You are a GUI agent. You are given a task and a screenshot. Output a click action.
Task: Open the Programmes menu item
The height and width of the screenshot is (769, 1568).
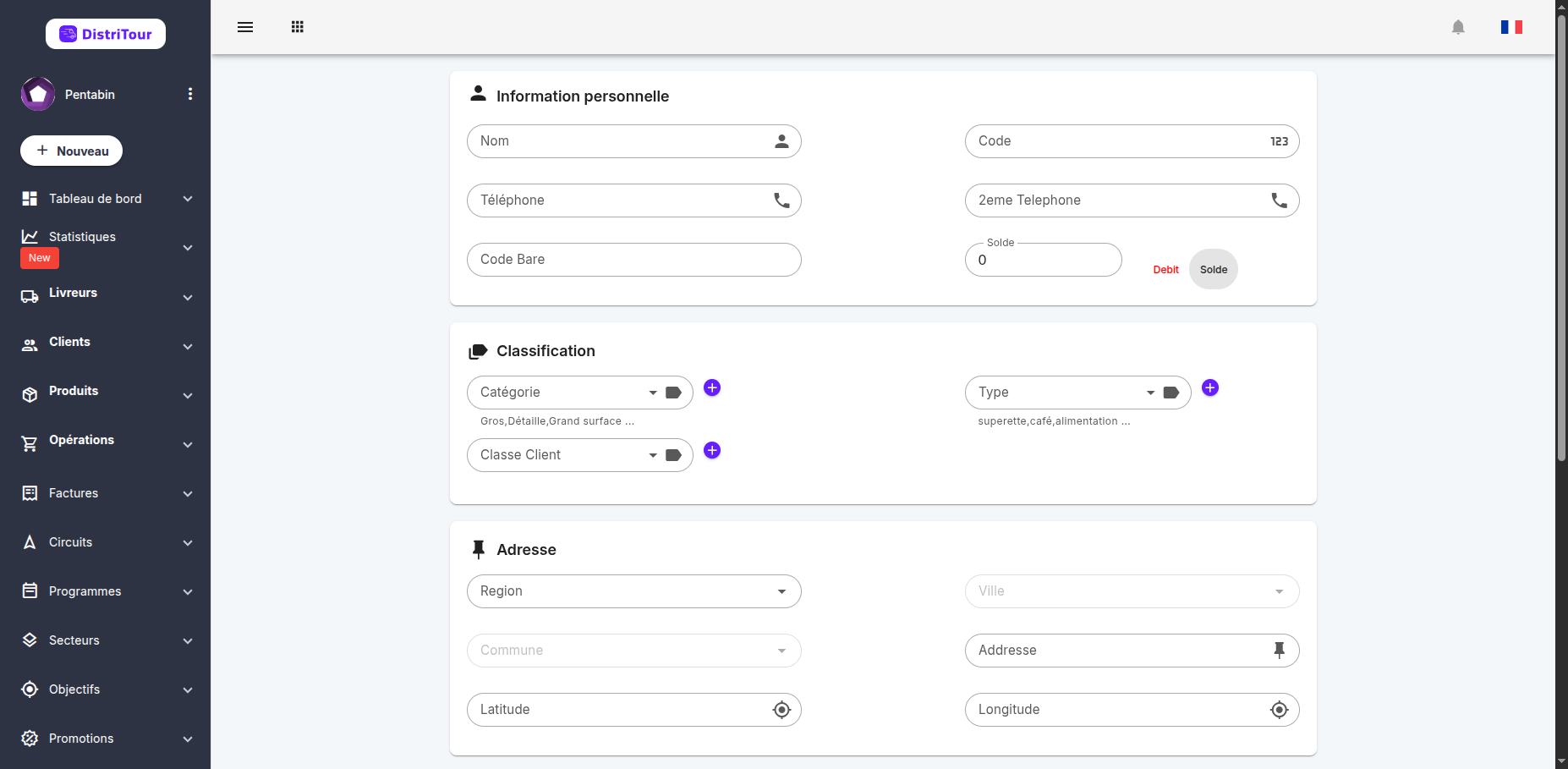point(106,591)
